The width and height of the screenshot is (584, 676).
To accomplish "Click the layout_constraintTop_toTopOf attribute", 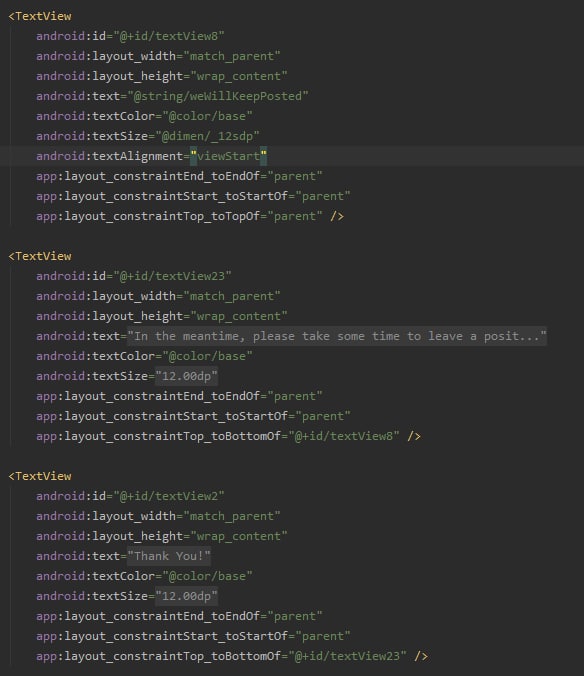I will tap(148, 216).
